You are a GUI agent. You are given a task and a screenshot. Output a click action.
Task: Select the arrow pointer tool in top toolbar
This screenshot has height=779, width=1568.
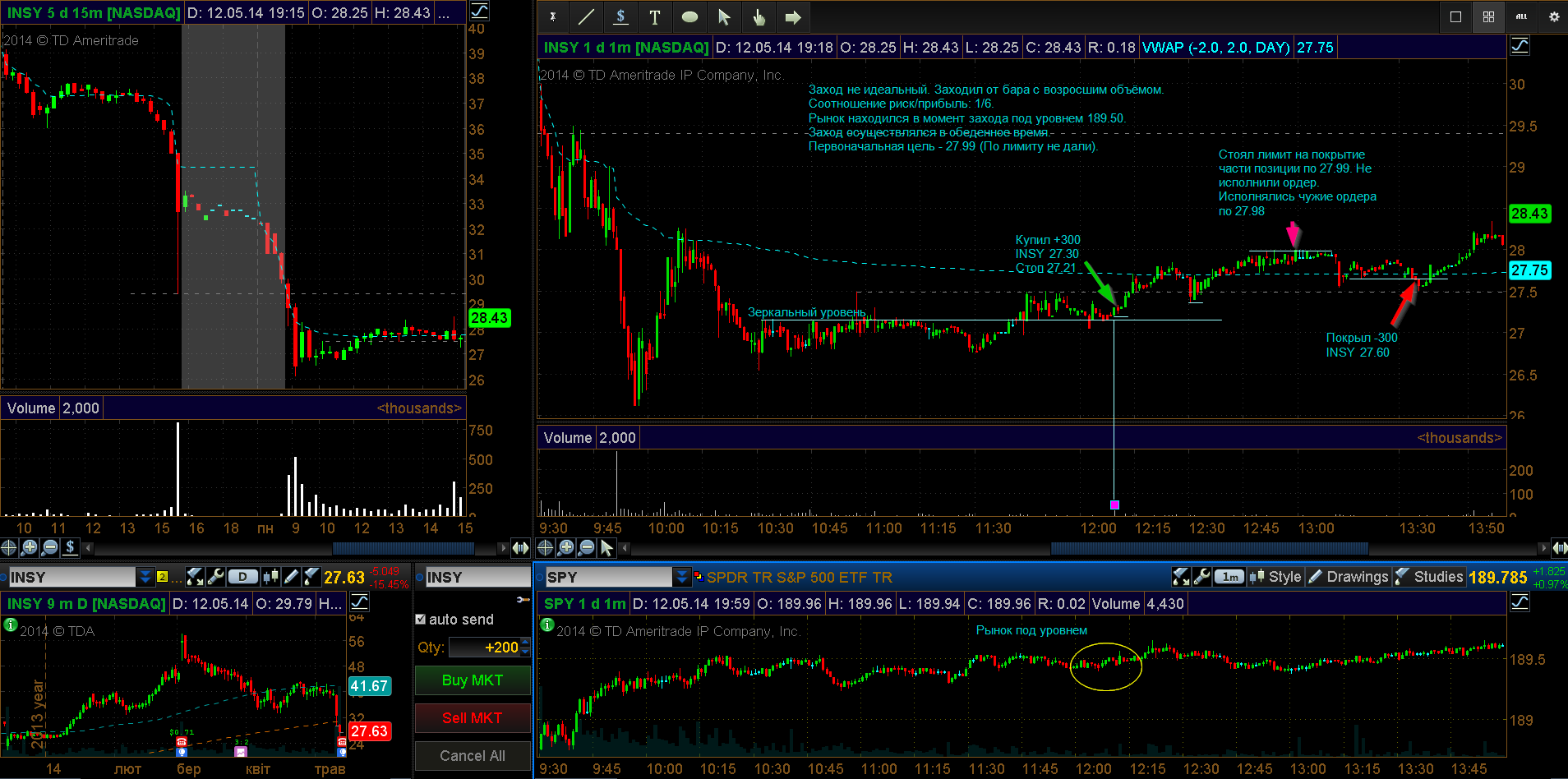pos(724,16)
